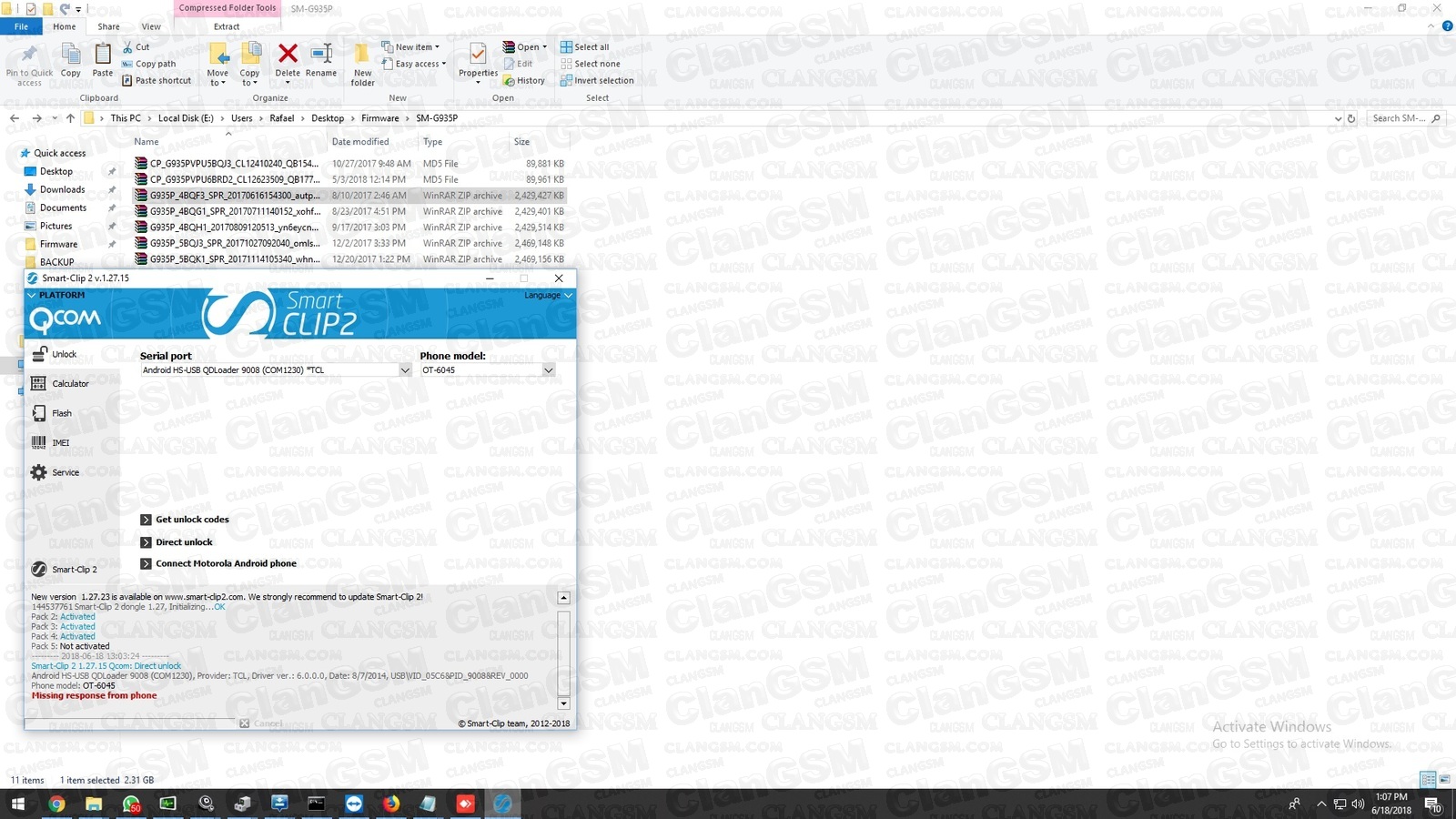1456x819 pixels.
Task: Open the Start menu
Action: tap(18, 804)
